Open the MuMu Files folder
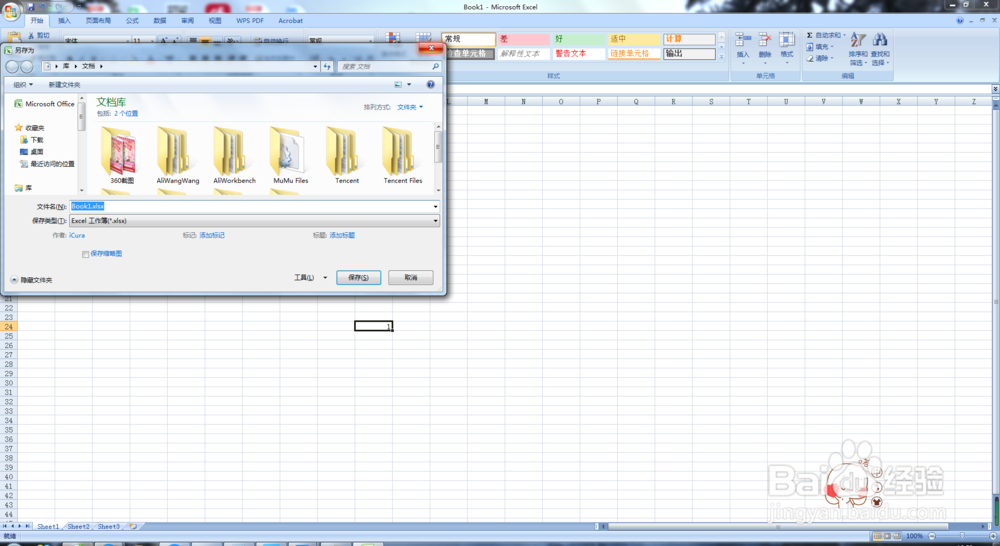Image resolution: width=1000 pixels, height=546 pixels. pyautogui.click(x=290, y=154)
